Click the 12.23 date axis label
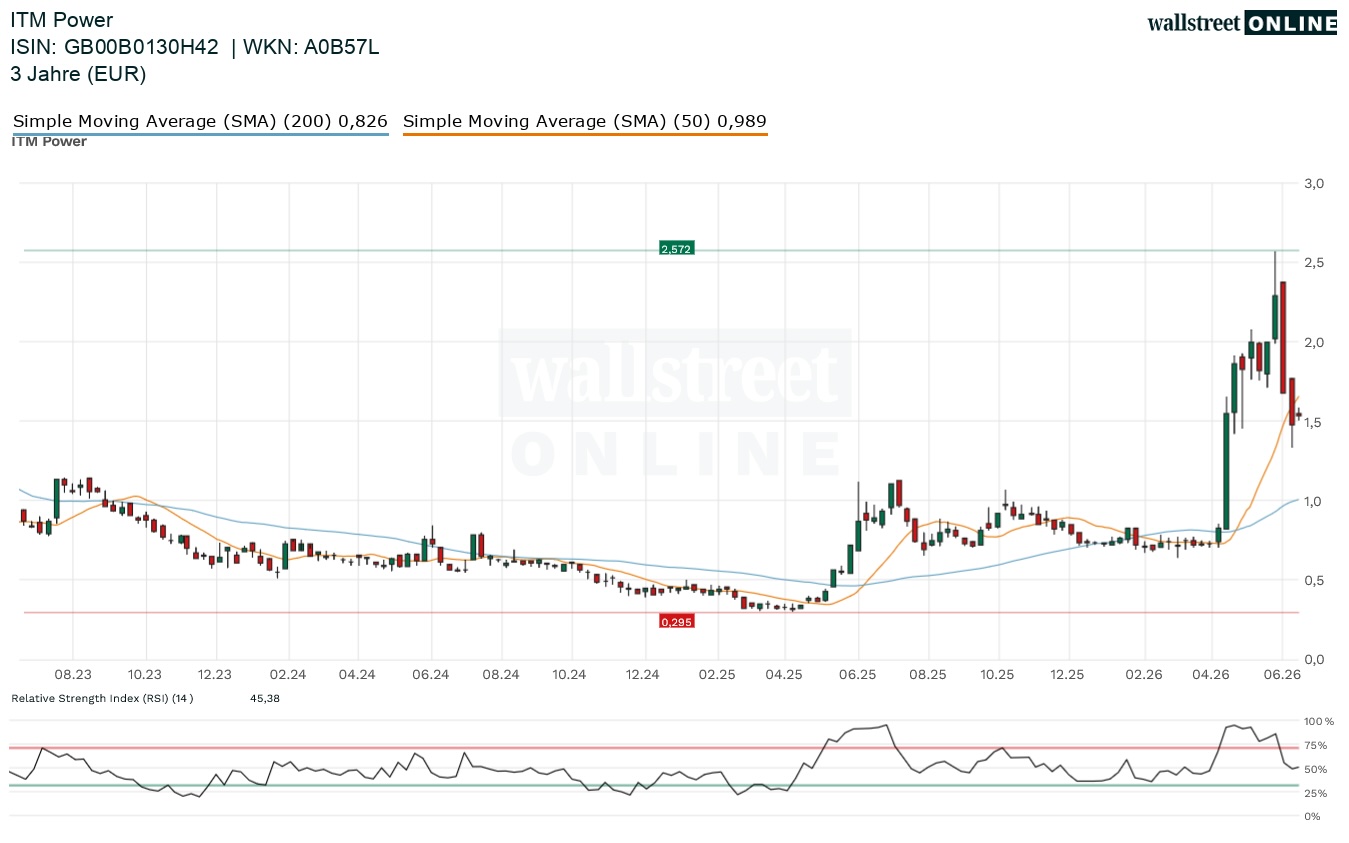This screenshot has height=843, width=1349. tap(215, 675)
